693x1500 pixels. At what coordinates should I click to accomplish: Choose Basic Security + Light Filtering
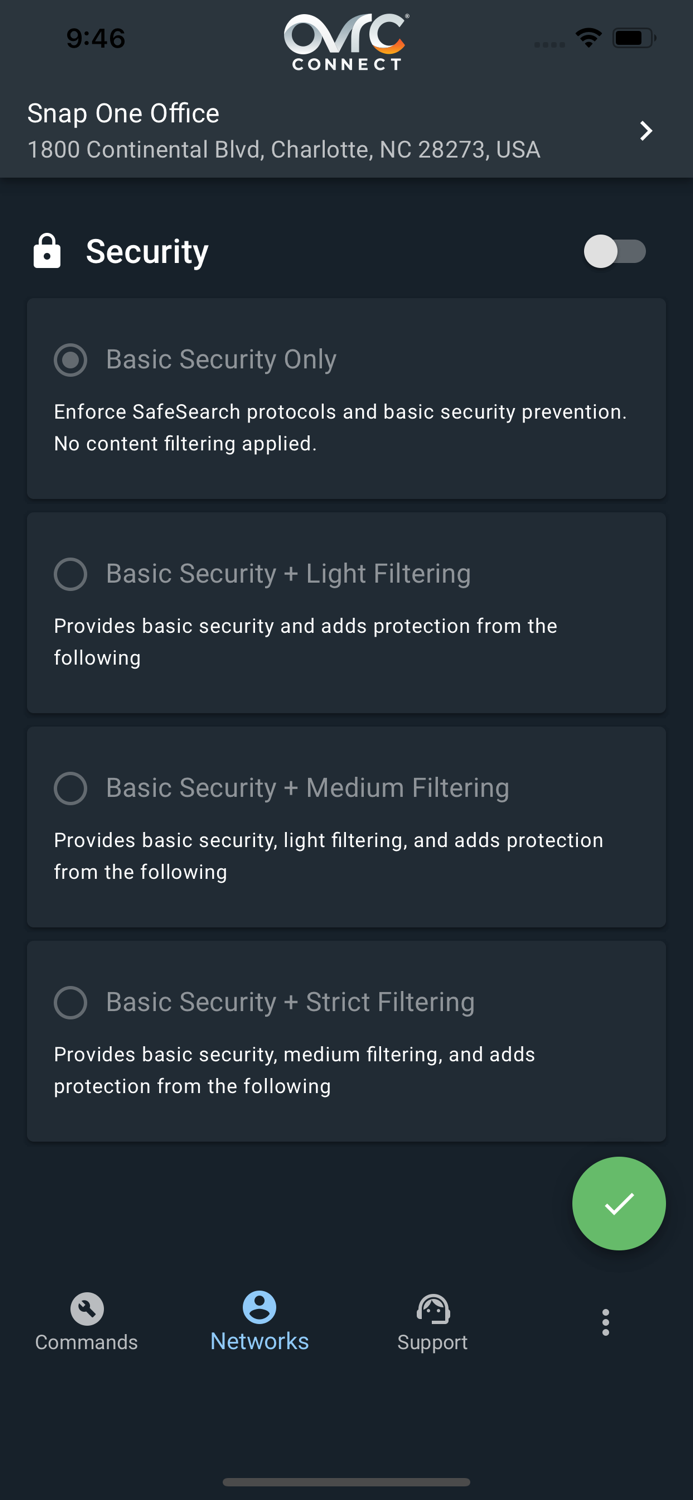[x=70, y=574]
